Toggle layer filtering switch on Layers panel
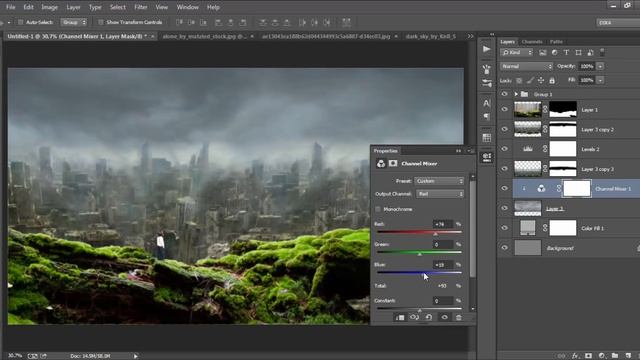 click(x=602, y=52)
